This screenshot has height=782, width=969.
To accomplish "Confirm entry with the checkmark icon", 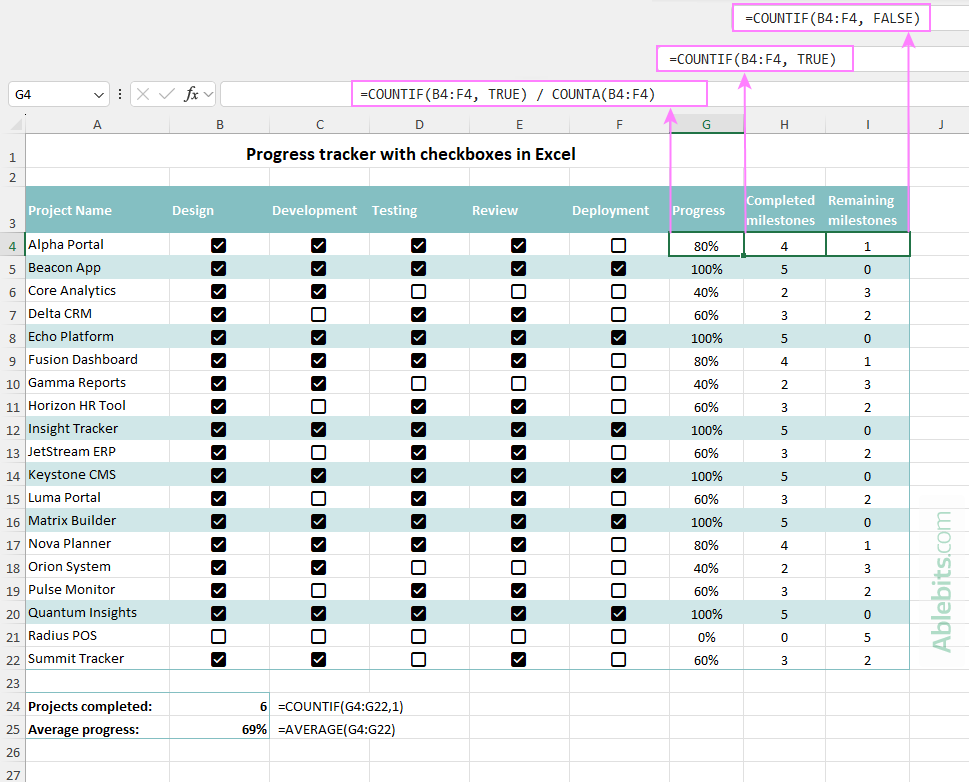I will click(x=167, y=93).
